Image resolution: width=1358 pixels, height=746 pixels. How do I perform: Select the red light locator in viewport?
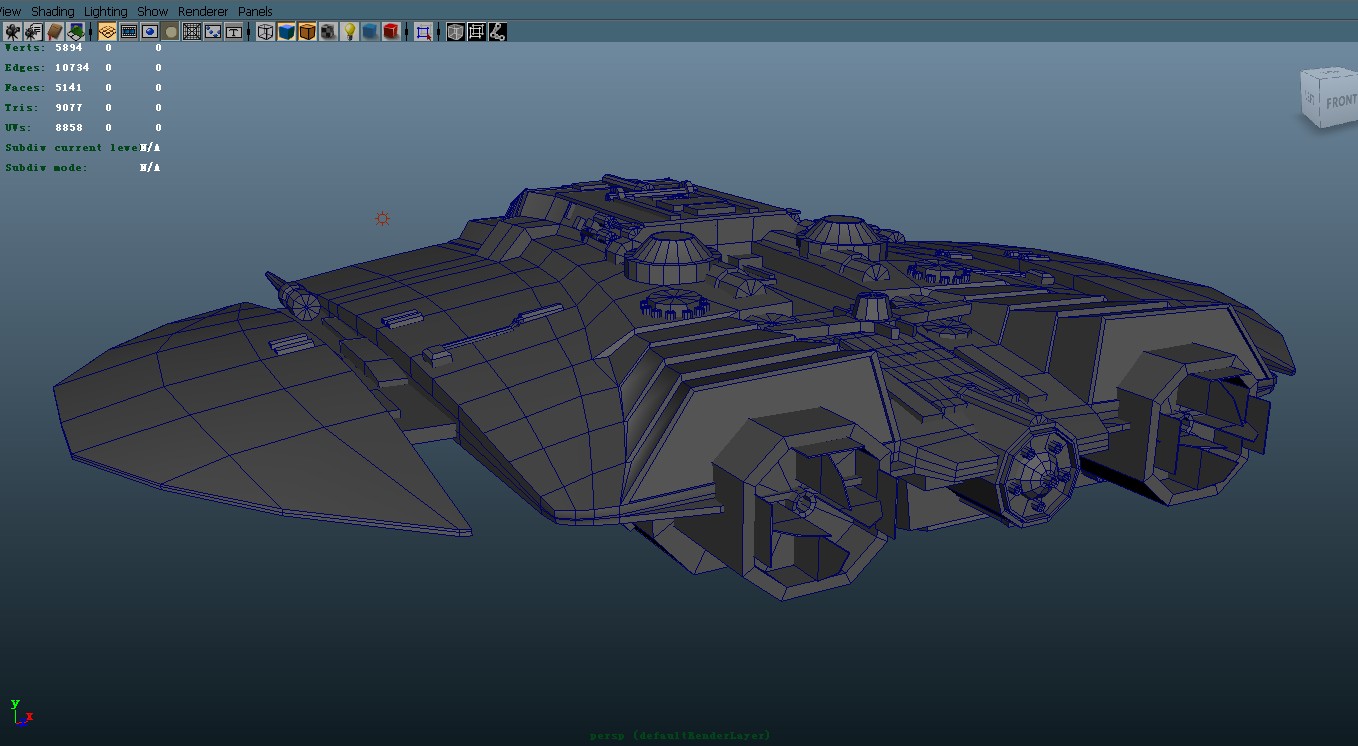382,218
